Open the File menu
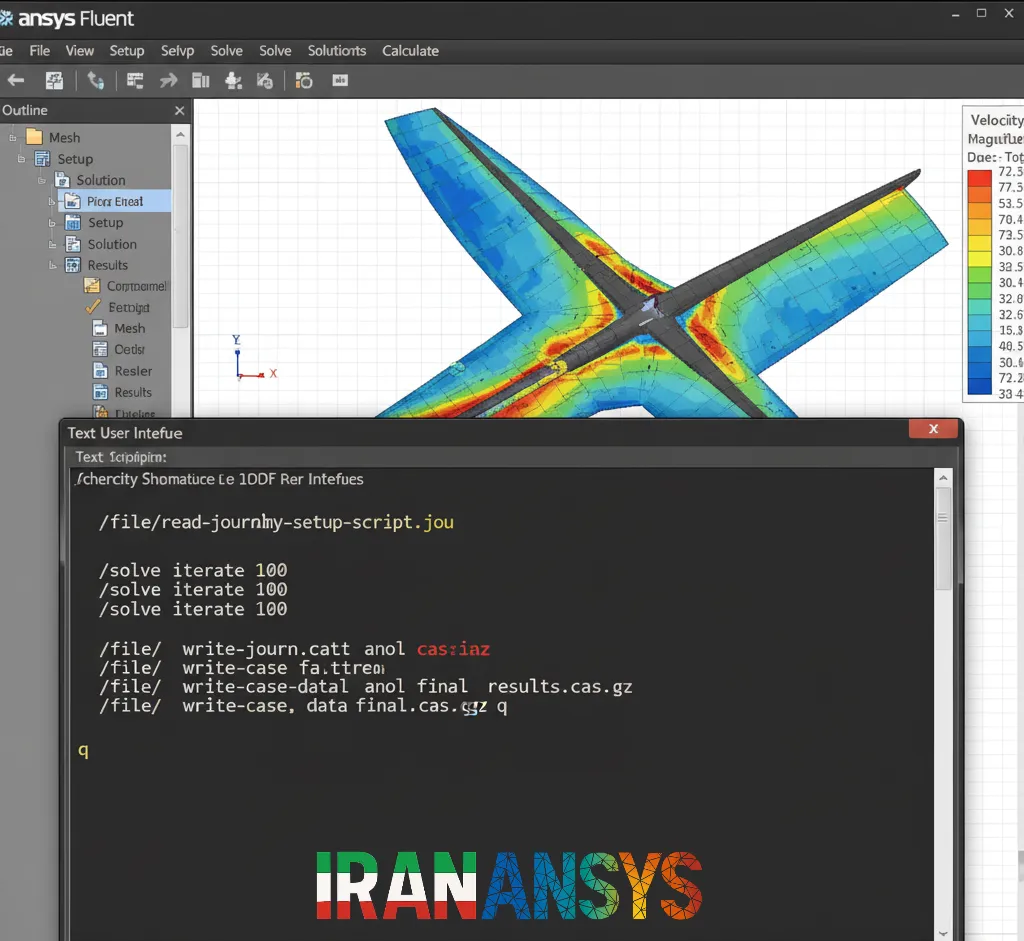The width and height of the screenshot is (1024, 941). [40, 51]
